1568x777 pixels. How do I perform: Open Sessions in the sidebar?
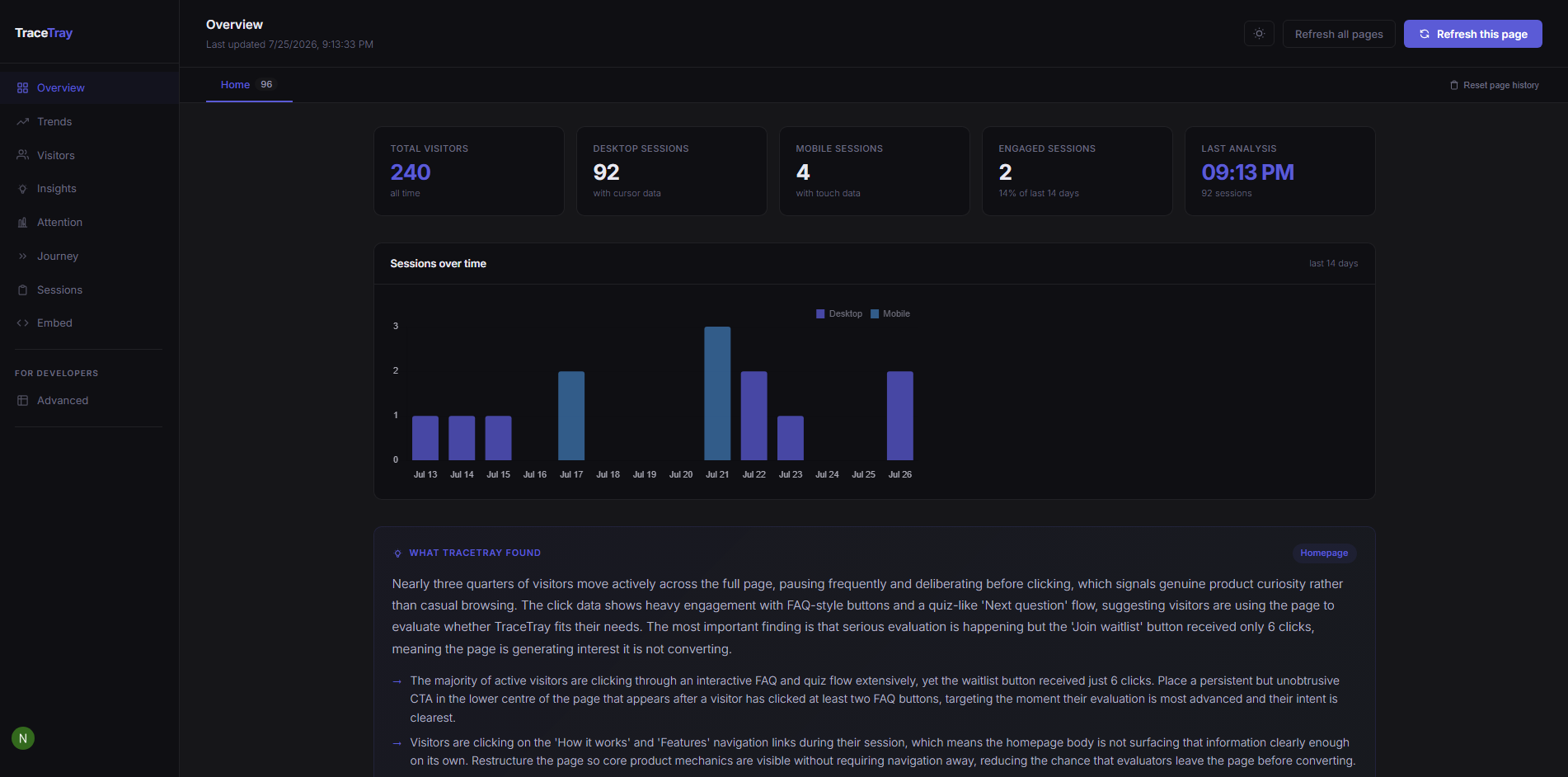(x=89, y=290)
